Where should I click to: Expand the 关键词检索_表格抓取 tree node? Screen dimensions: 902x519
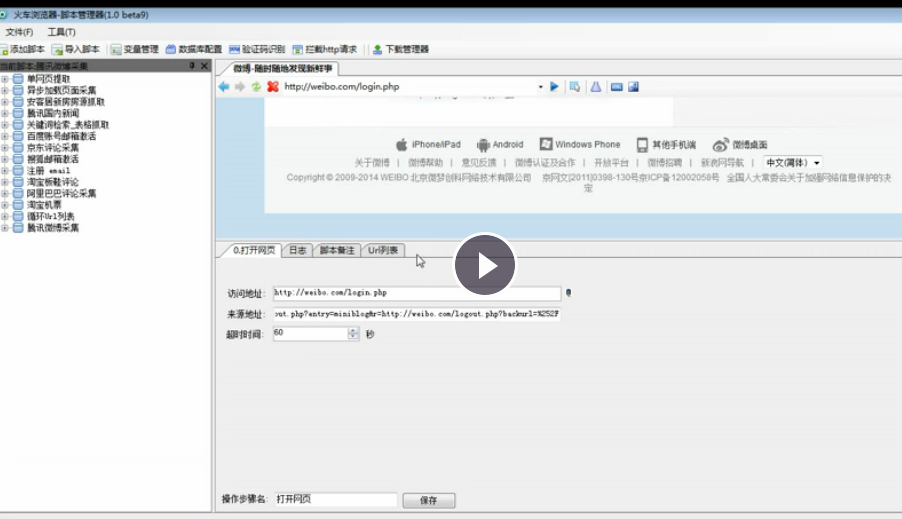tap(5, 125)
